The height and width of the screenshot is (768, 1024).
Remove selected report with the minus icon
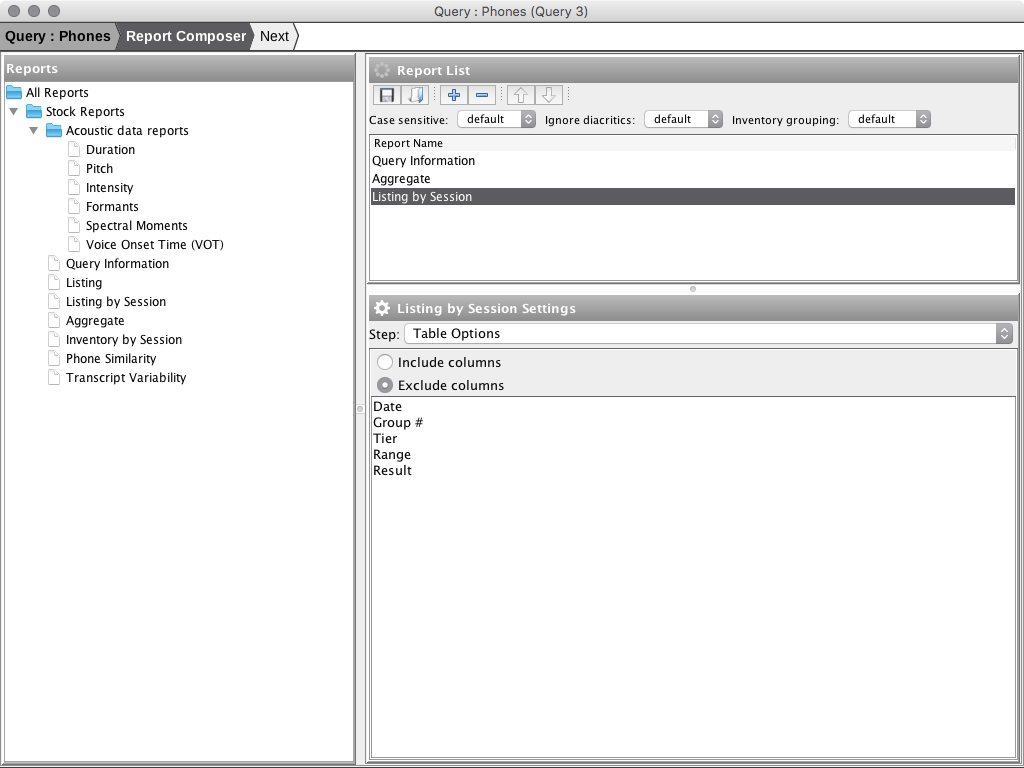481,94
